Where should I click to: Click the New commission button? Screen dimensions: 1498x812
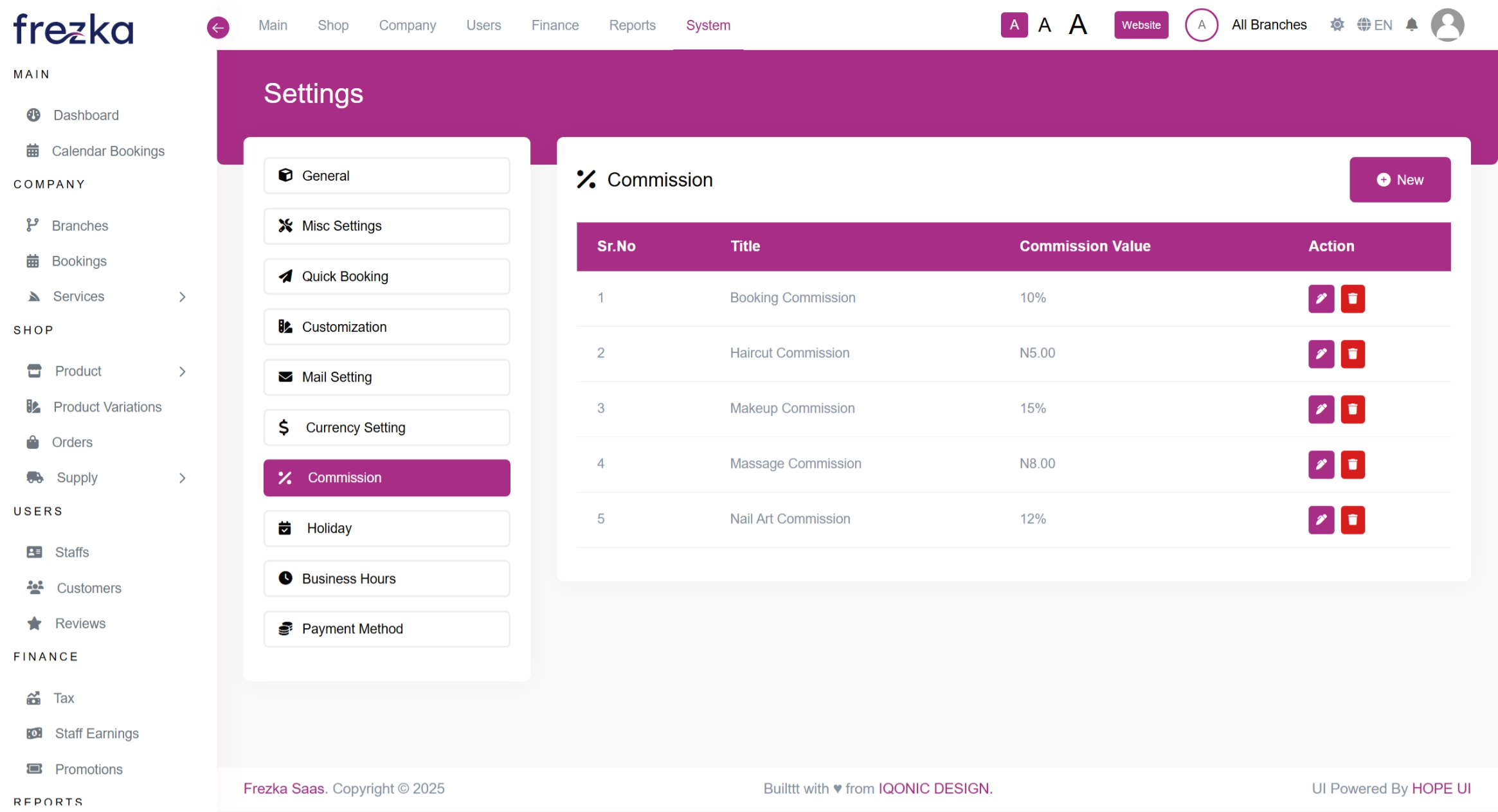coord(1400,180)
